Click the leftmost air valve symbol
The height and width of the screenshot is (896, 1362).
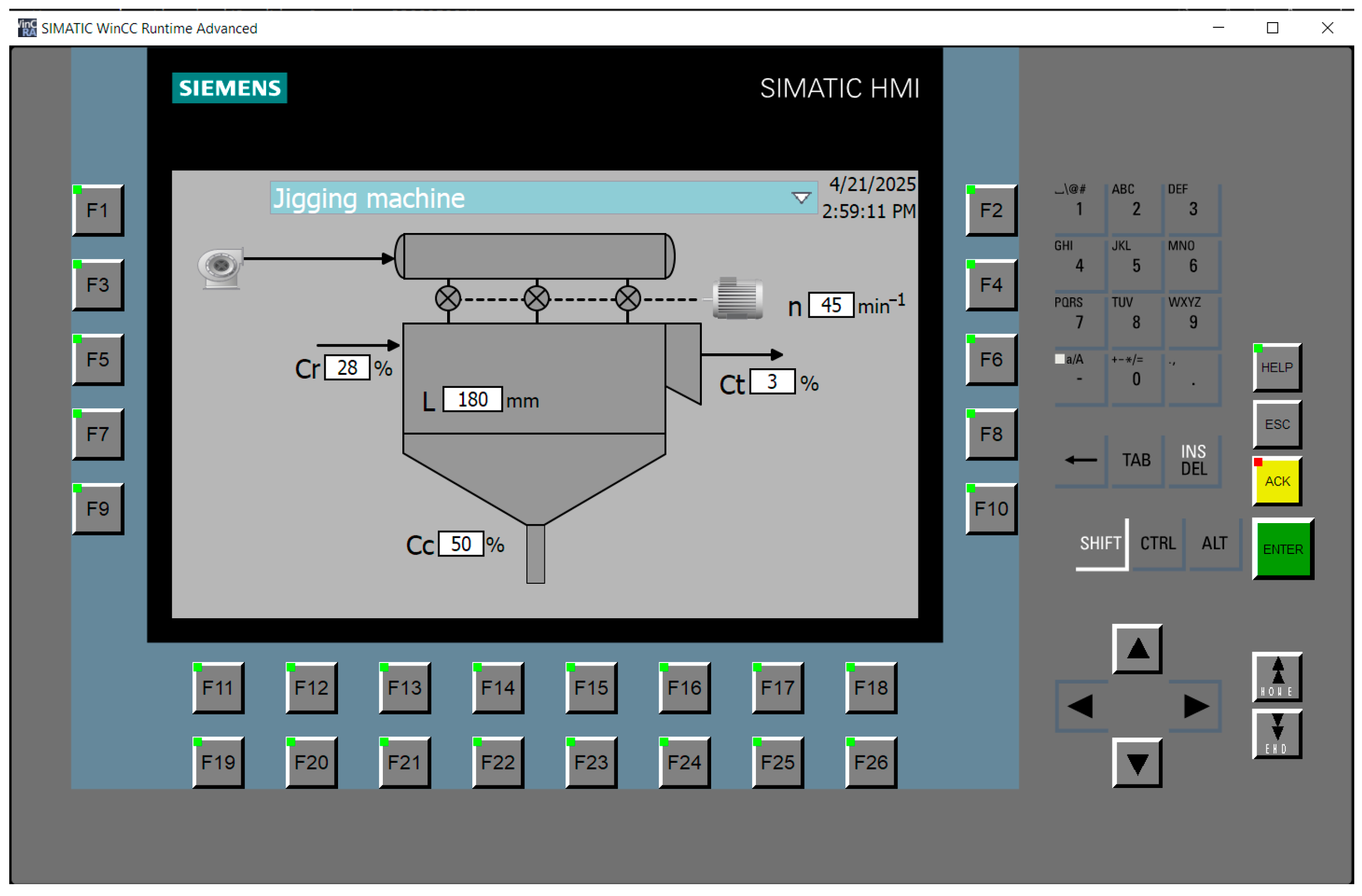(x=448, y=298)
